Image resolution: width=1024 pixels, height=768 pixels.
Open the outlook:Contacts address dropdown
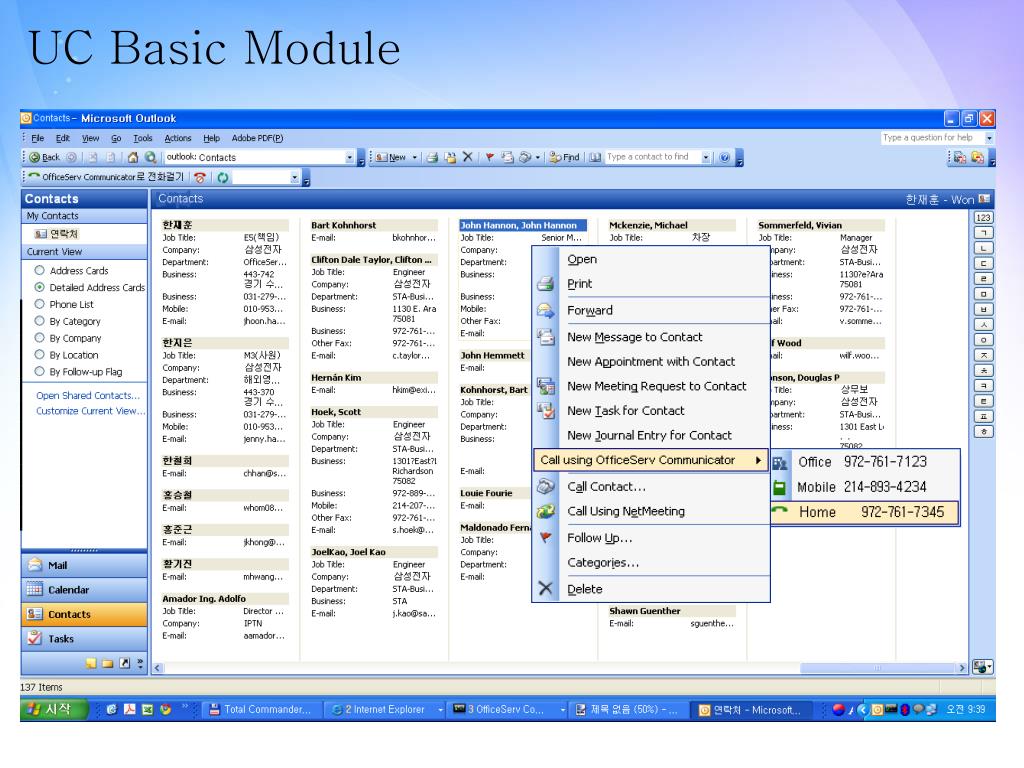349,157
